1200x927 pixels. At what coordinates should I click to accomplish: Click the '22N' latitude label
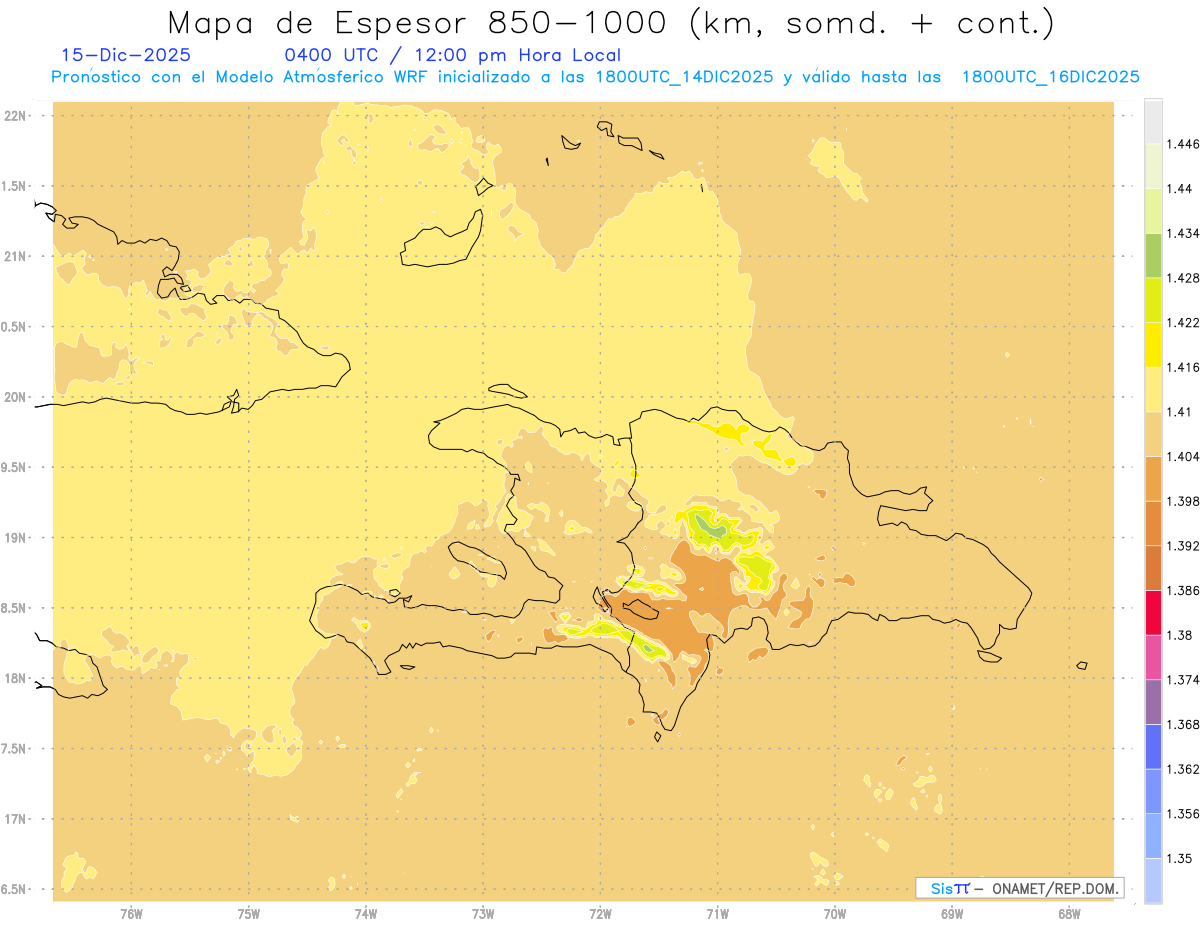(x=17, y=115)
